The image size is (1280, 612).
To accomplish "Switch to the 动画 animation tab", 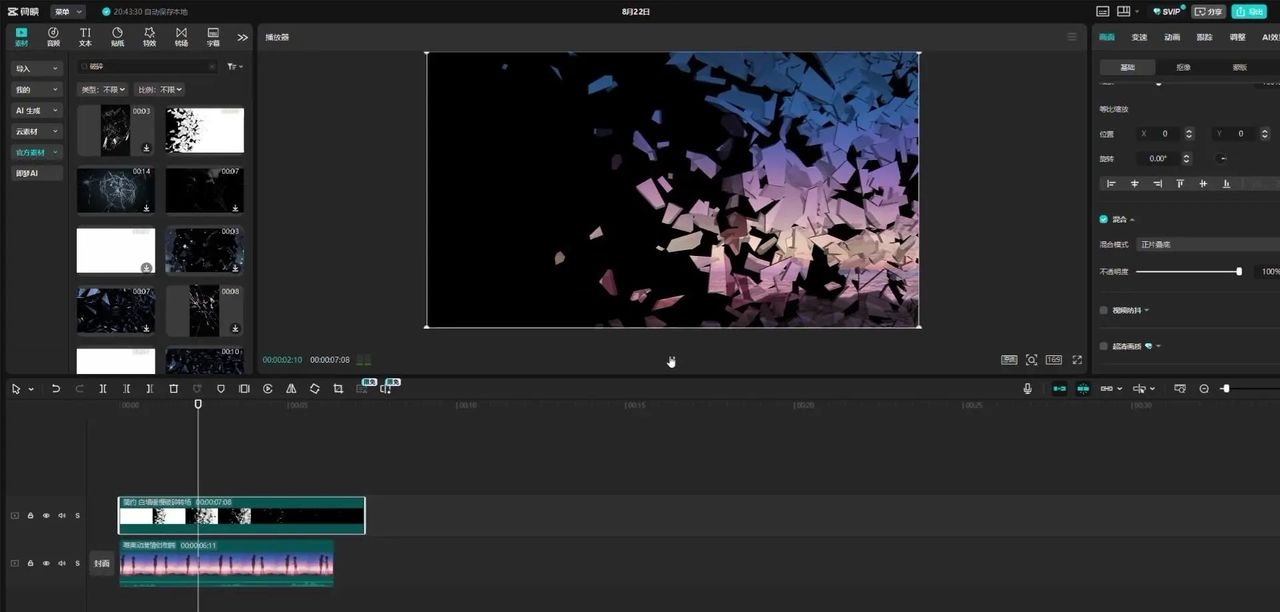I will pyautogui.click(x=1172, y=37).
